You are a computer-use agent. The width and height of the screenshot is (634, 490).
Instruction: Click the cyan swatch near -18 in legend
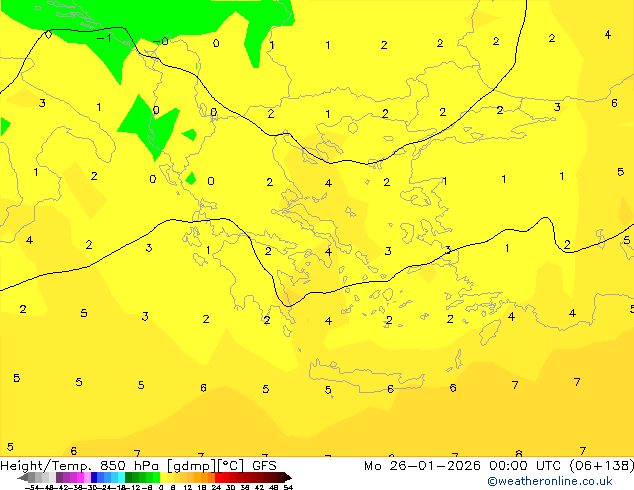coord(122,477)
